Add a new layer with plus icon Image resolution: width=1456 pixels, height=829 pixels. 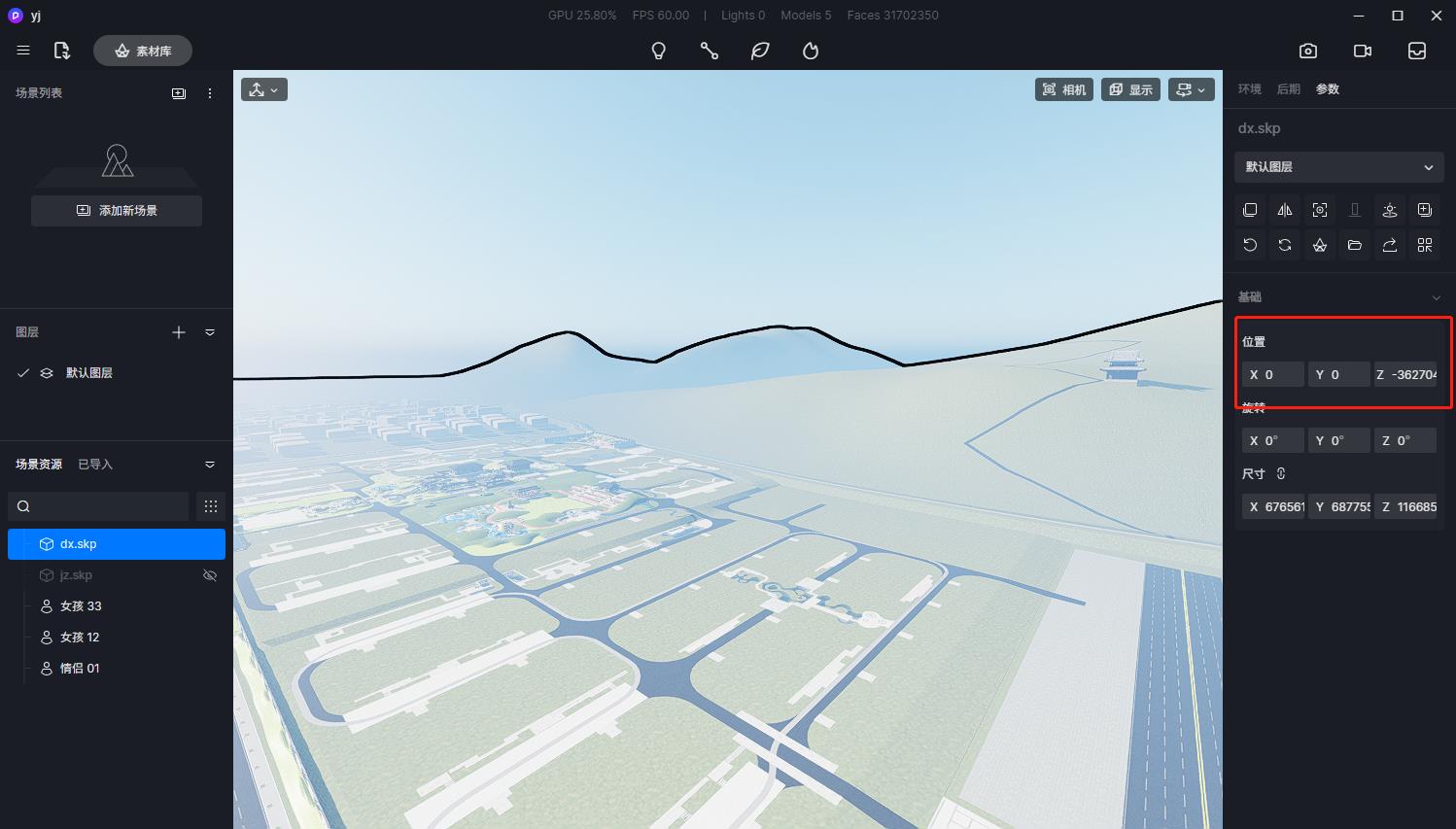point(179,332)
